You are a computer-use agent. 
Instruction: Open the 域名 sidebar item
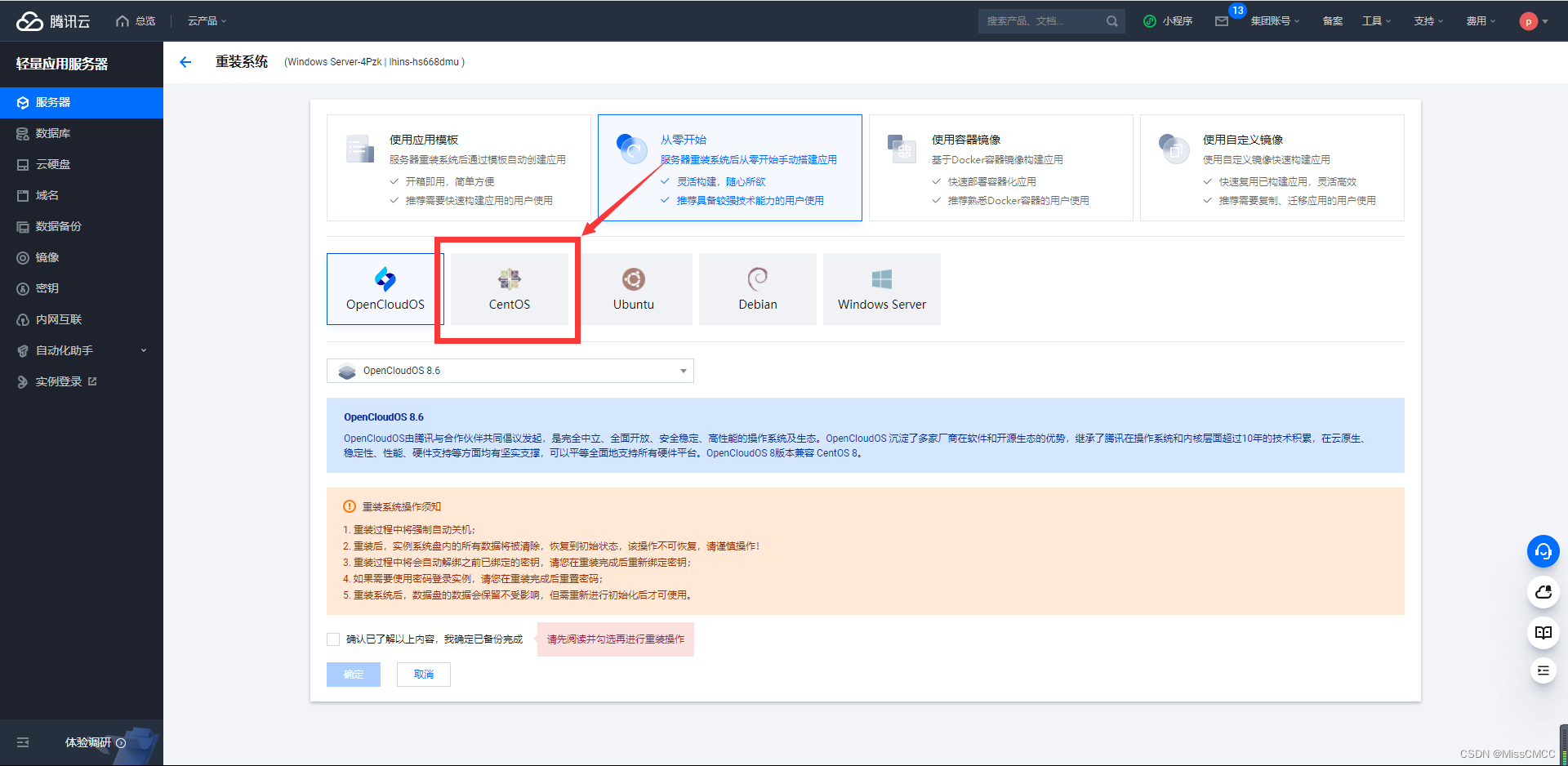82,196
